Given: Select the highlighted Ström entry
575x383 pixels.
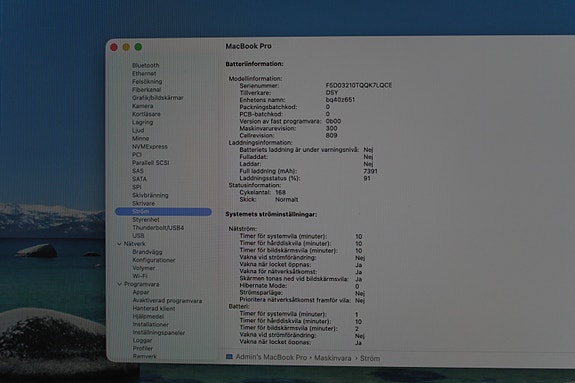Looking at the screenshot, I should tap(163, 212).
